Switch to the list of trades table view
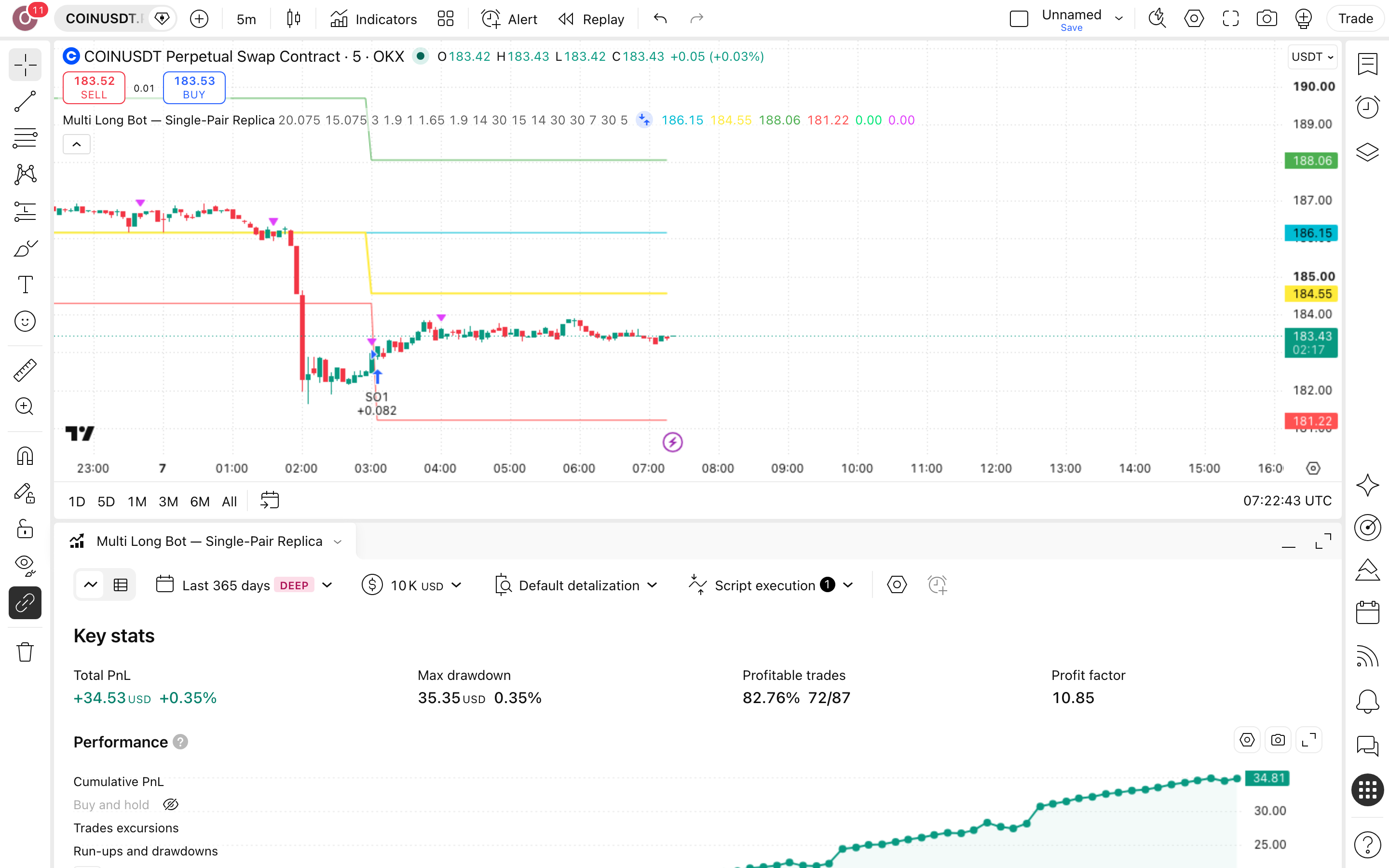 [x=121, y=585]
